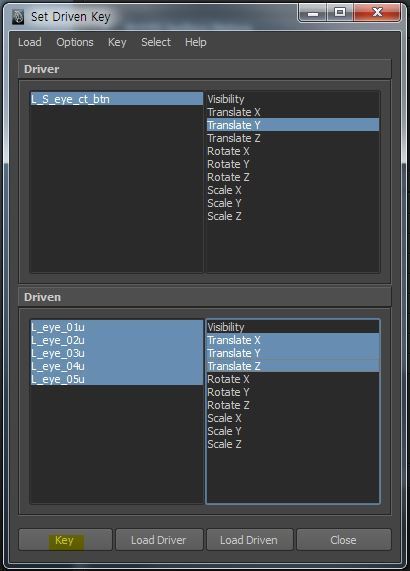Select Translate Z in the Driven attributes

tap(293, 366)
